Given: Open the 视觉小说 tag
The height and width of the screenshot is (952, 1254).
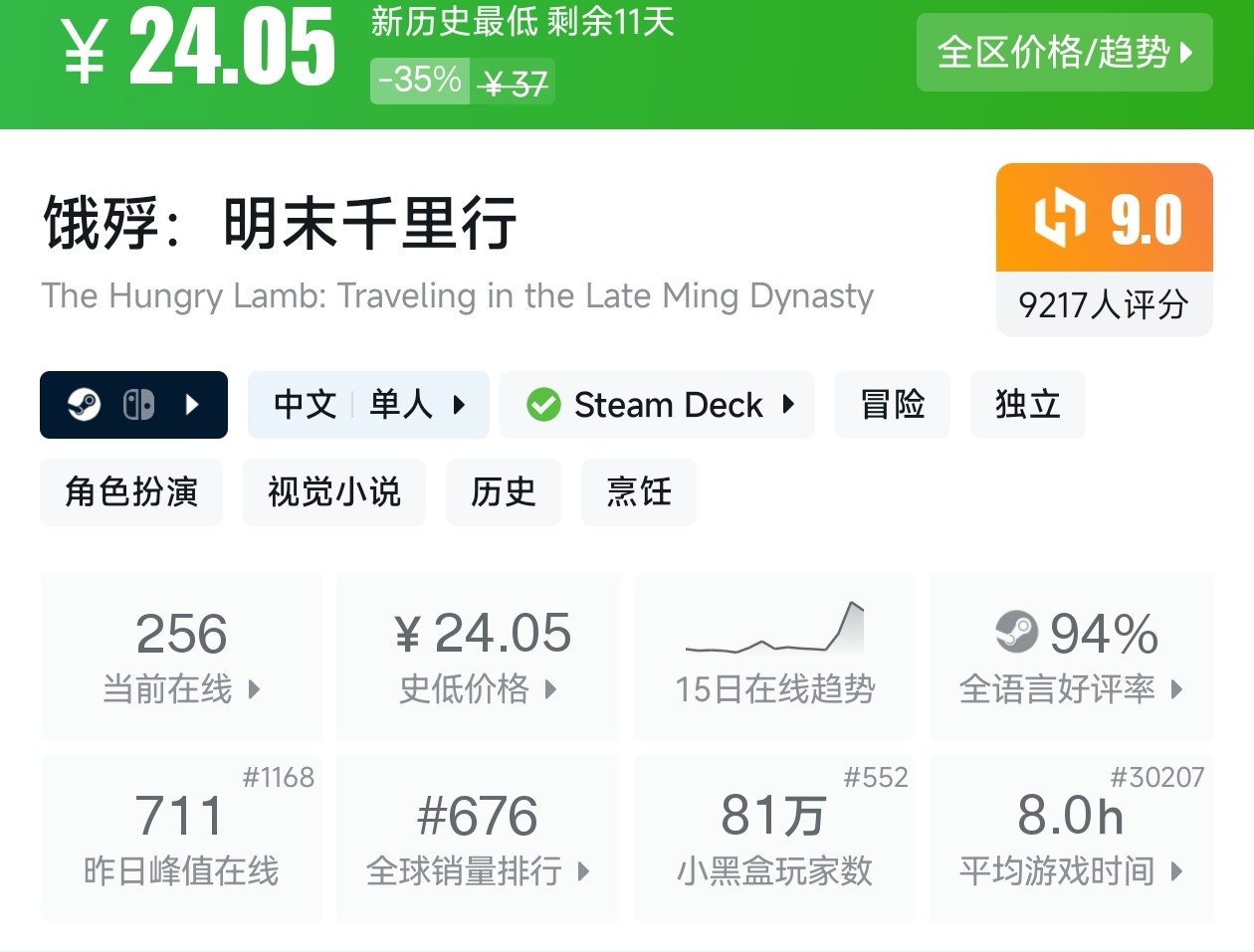Looking at the screenshot, I should click(333, 491).
